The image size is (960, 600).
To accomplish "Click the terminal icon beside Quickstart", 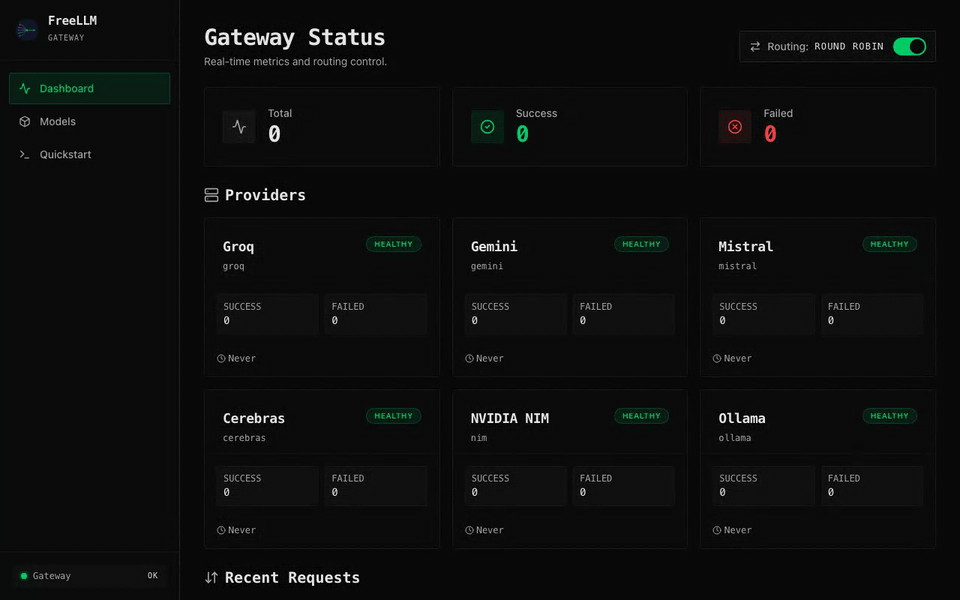I will (x=23, y=154).
